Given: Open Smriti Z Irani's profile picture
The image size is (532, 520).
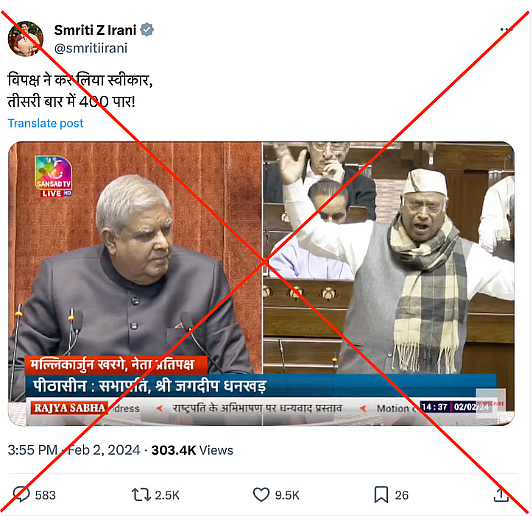Looking at the screenshot, I should click(x=25, y=39).
